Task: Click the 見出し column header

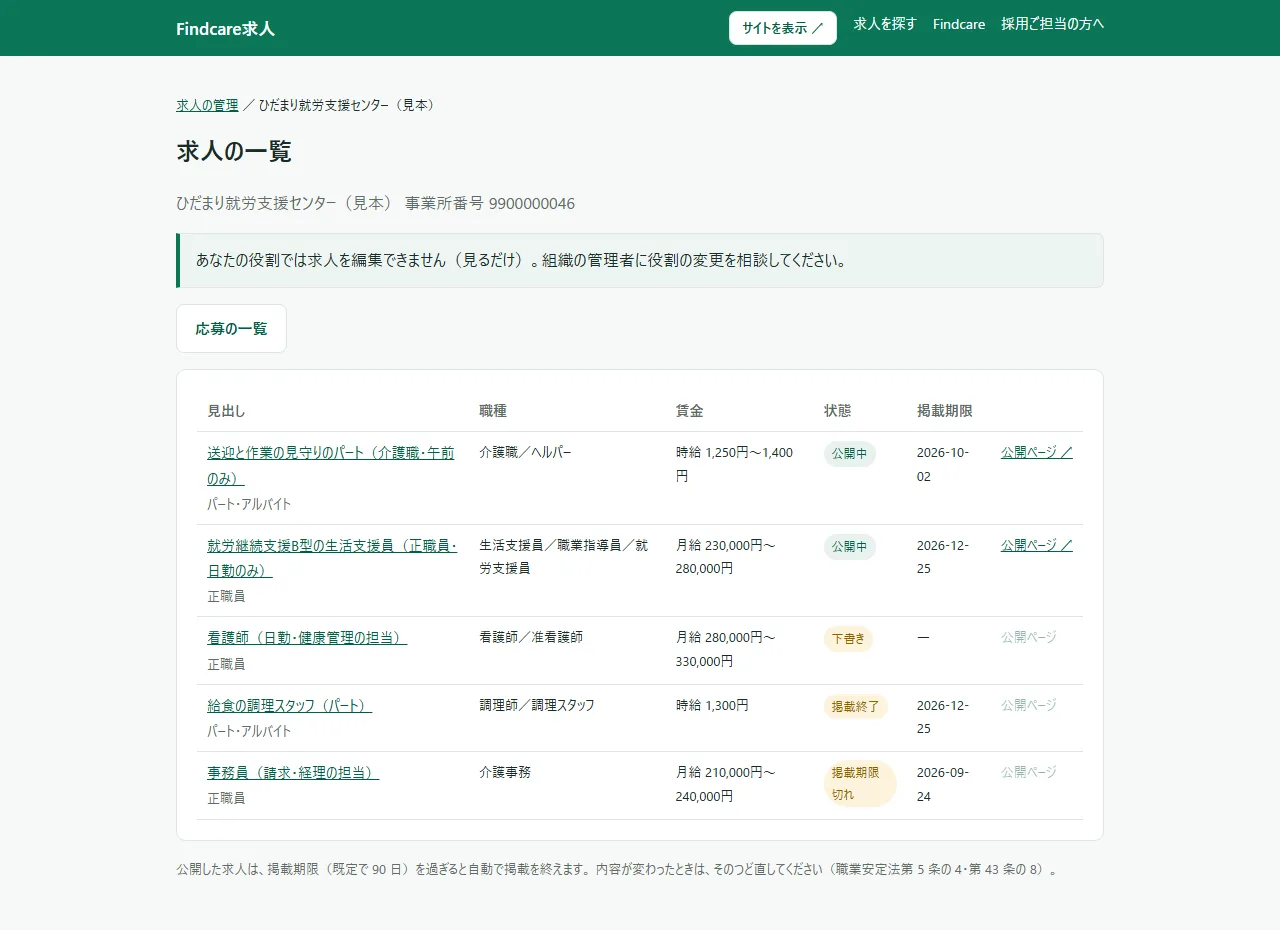Action: point(226,411)
